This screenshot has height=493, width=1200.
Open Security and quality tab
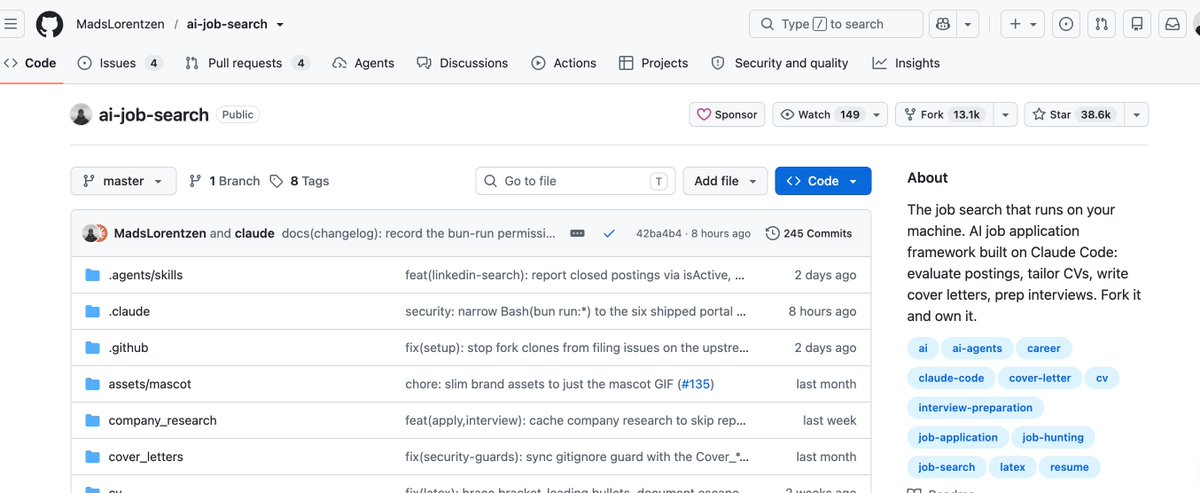pos(779,63)
